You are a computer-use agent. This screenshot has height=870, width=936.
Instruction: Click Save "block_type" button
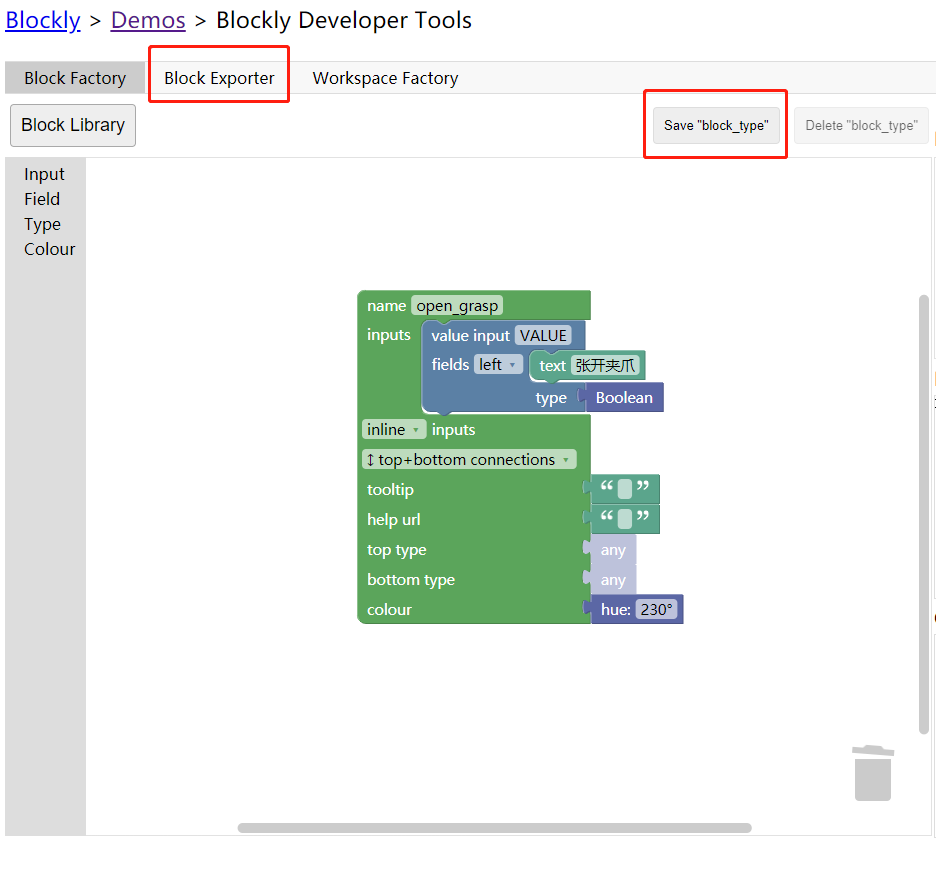716,125
